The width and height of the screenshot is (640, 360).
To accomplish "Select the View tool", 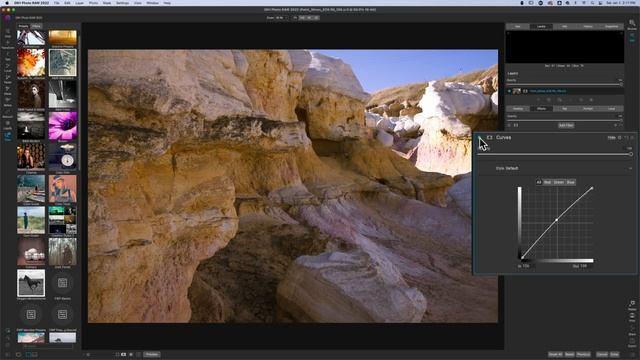I will point(8,136).
